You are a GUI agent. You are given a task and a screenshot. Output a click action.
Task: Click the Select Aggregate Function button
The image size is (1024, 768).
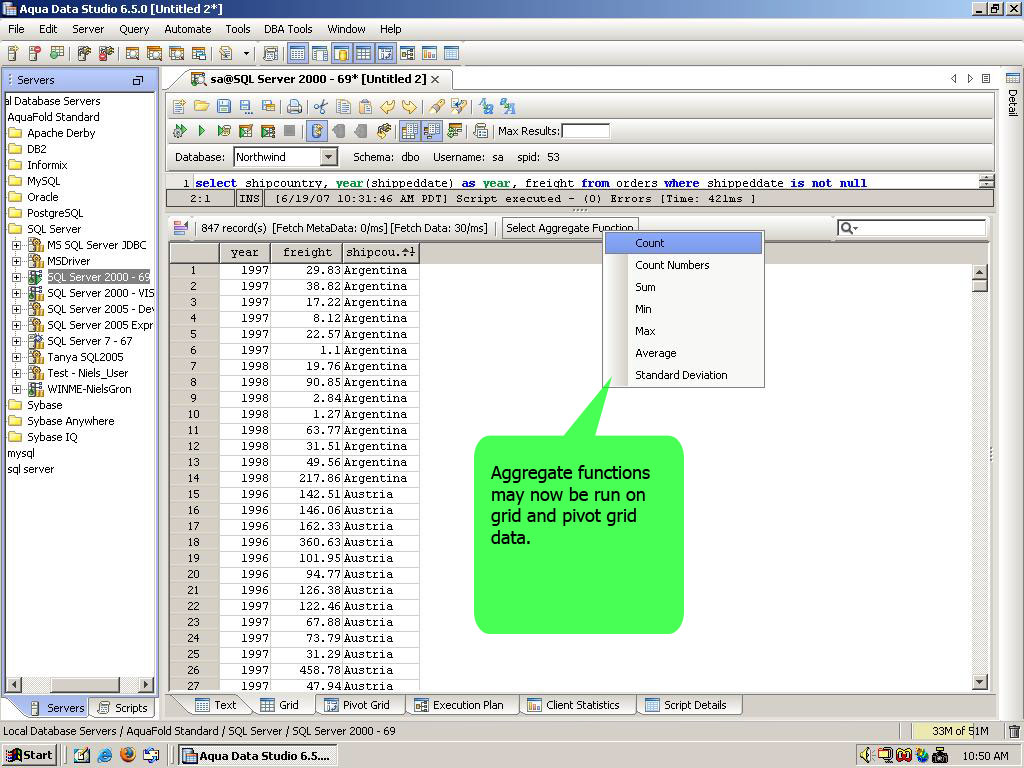click(x=569, y=228)
